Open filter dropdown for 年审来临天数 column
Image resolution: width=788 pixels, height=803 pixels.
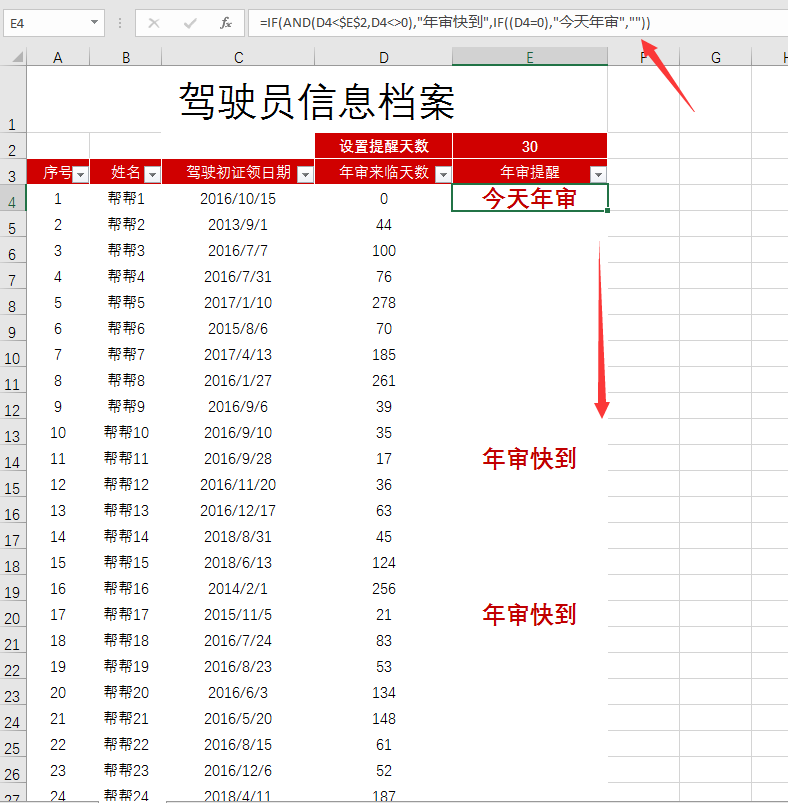pyautogui.click(x=443, y=175)
